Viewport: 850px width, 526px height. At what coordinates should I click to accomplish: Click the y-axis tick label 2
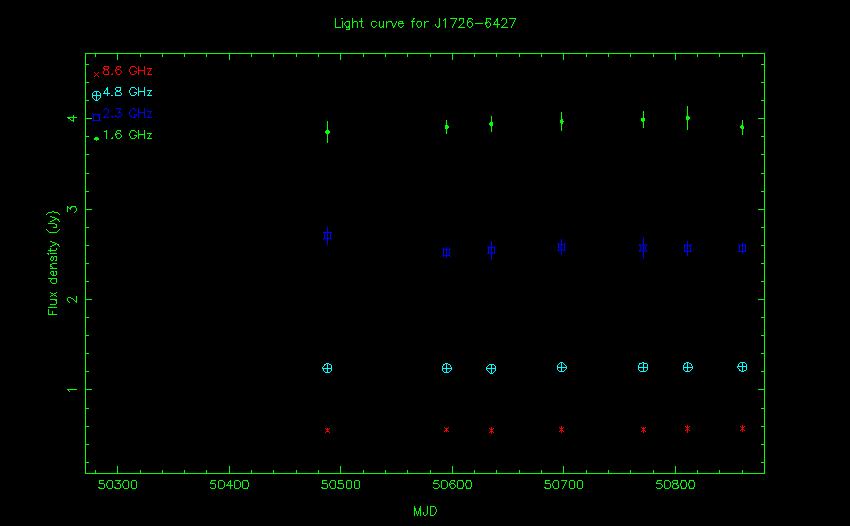[72, 299]
